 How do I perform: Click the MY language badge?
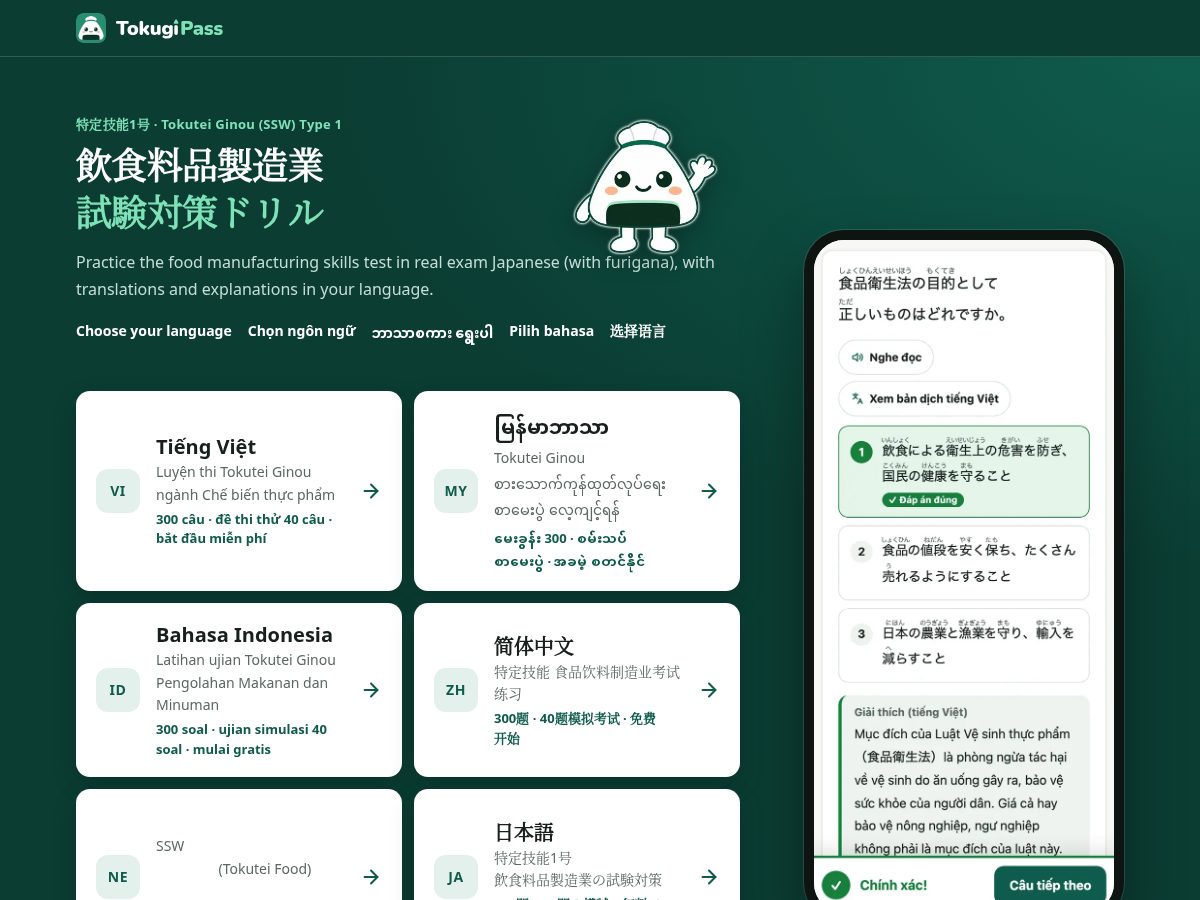coord(456,491)
